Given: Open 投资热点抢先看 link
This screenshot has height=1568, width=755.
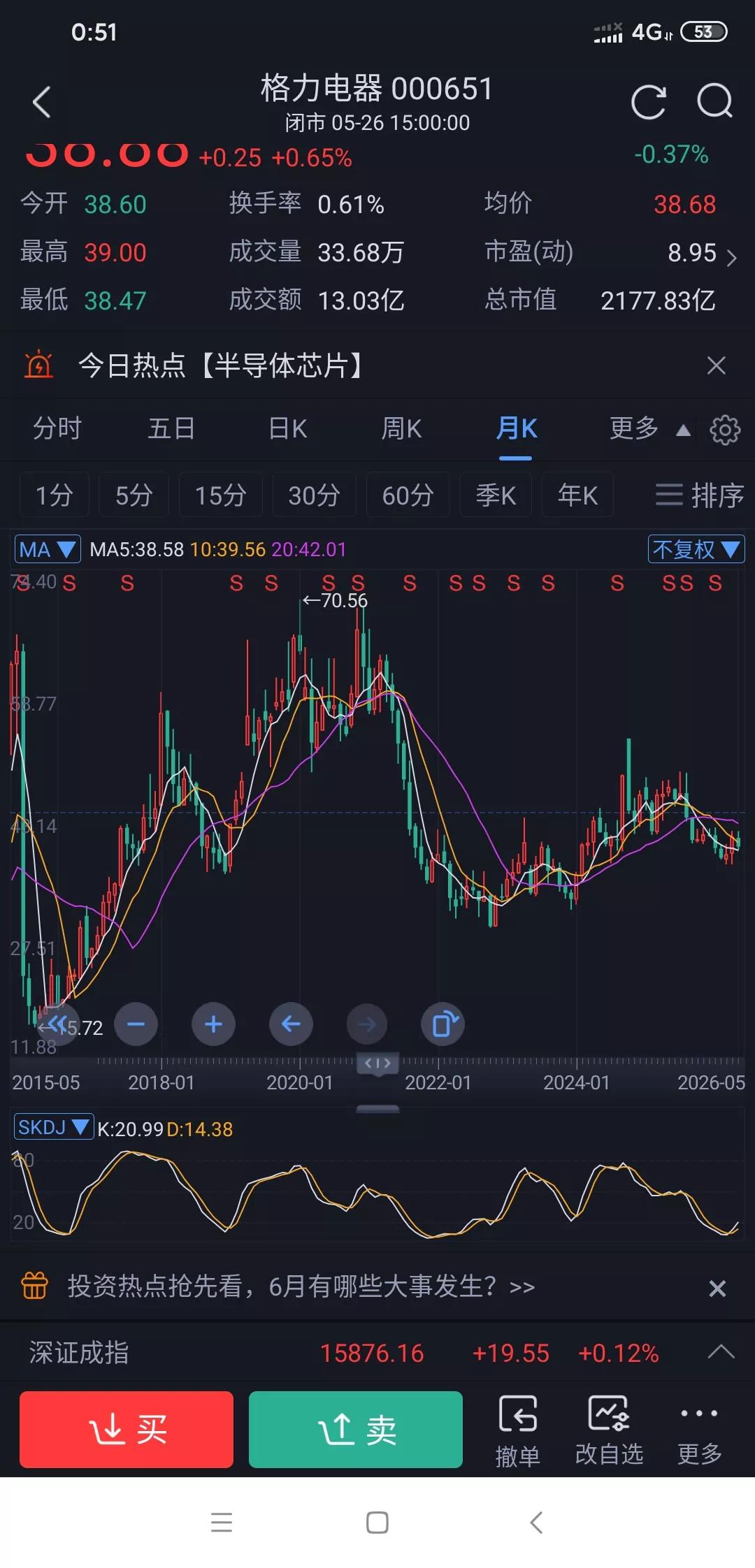Looking at the screenshot, I should point(301,1286).
